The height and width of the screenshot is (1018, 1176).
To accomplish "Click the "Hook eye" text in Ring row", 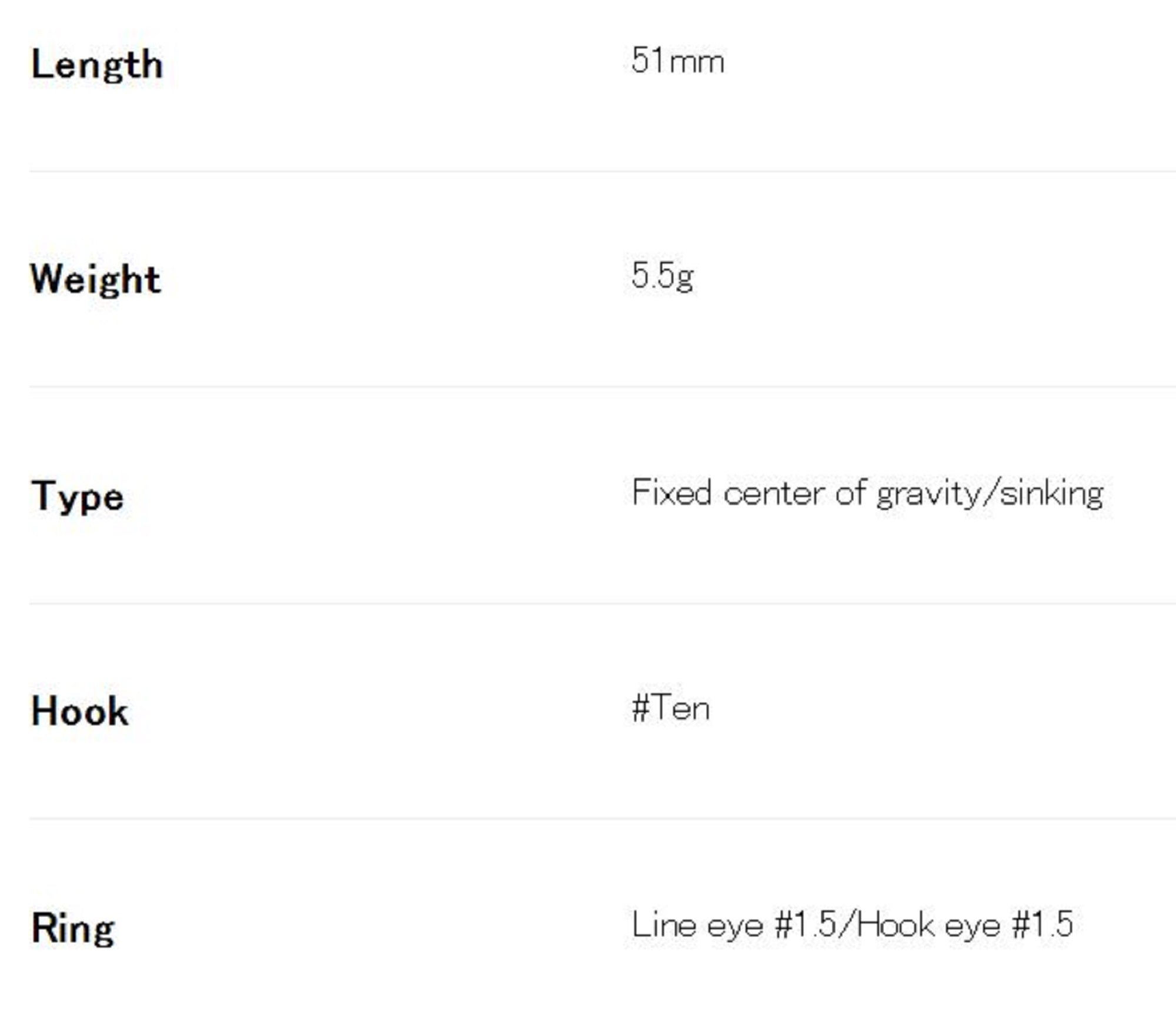I will (928, 924).
